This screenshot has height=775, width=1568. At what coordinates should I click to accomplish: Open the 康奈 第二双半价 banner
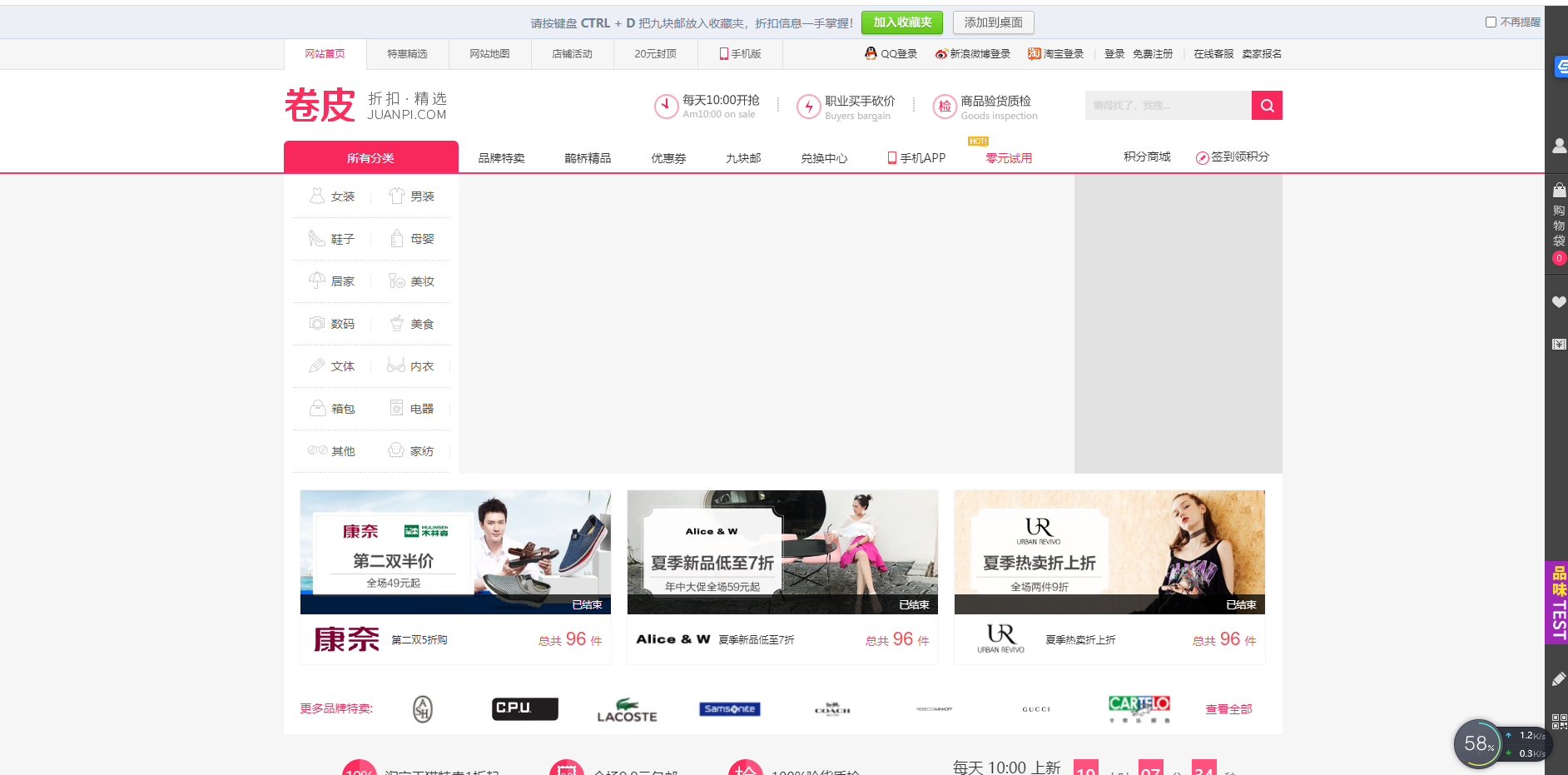(455, 552)
